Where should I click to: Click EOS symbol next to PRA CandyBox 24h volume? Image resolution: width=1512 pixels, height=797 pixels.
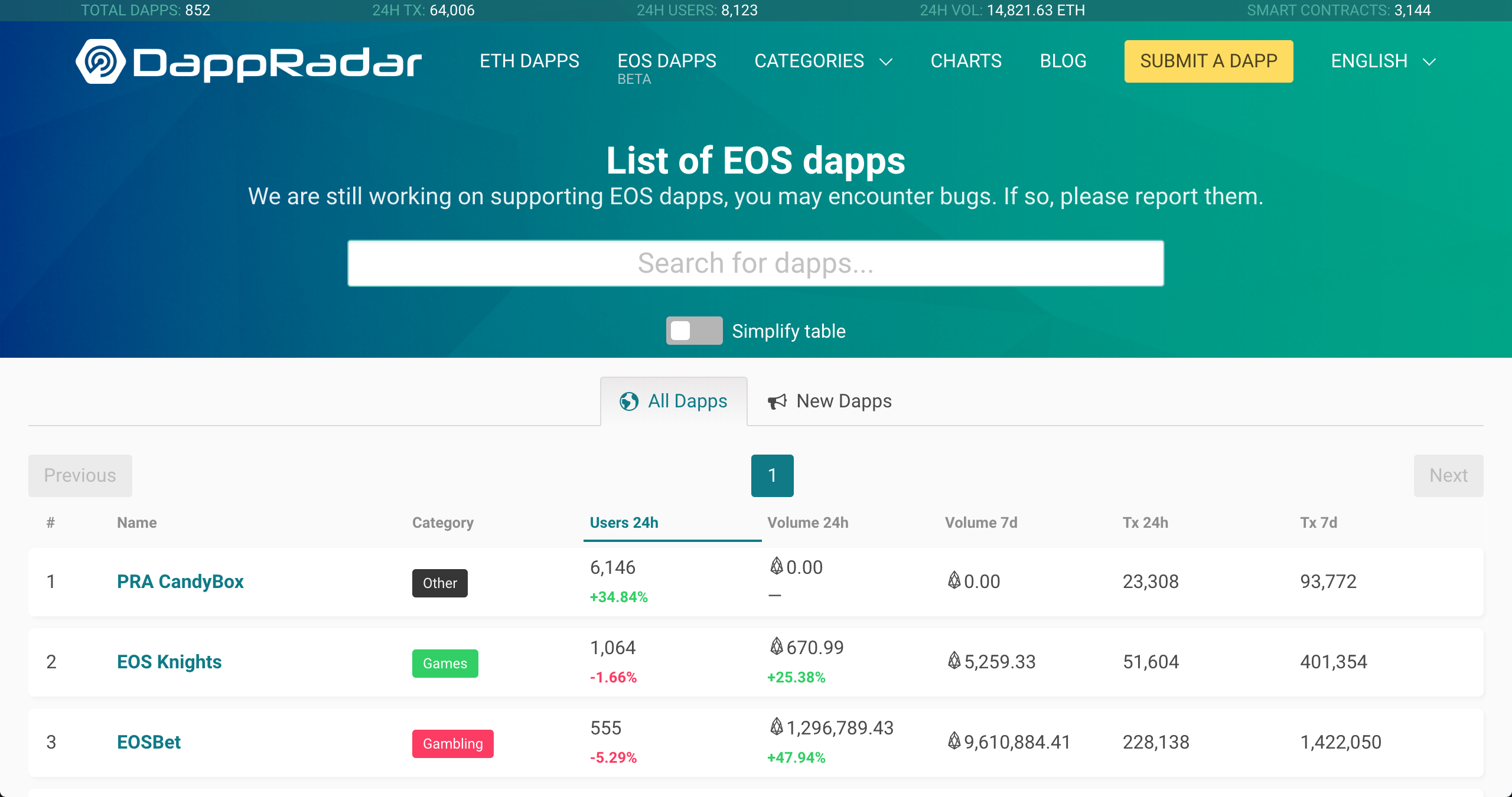tap(777, 566)
